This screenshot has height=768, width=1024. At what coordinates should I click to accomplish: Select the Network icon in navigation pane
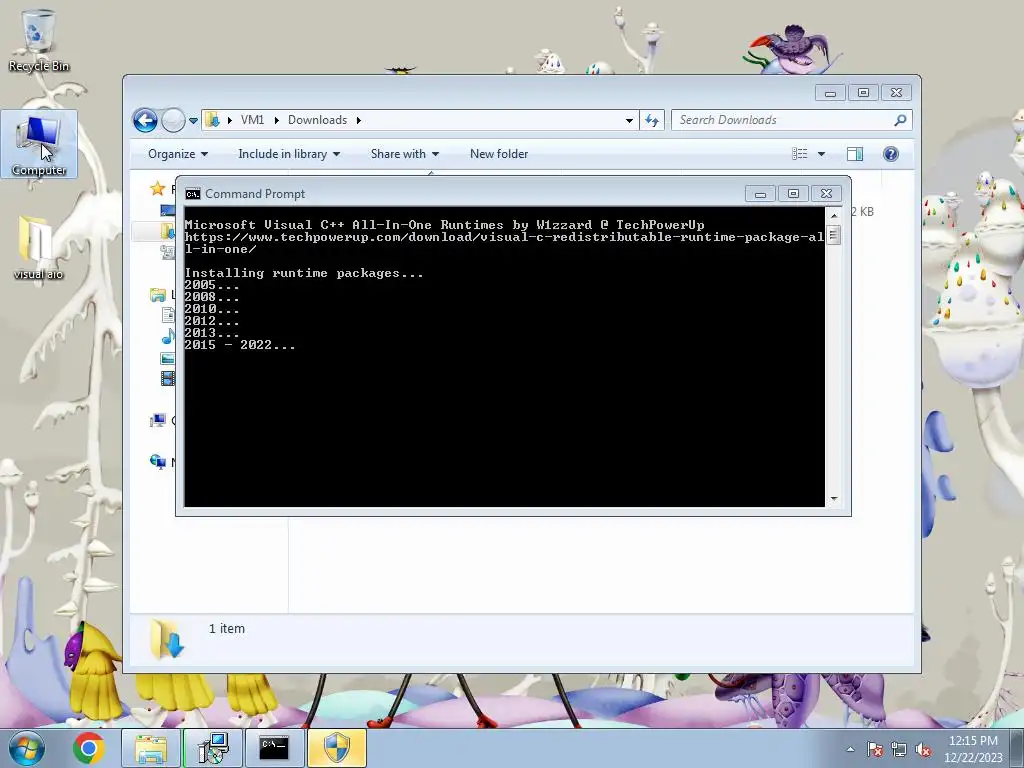[x=157, y=462]
